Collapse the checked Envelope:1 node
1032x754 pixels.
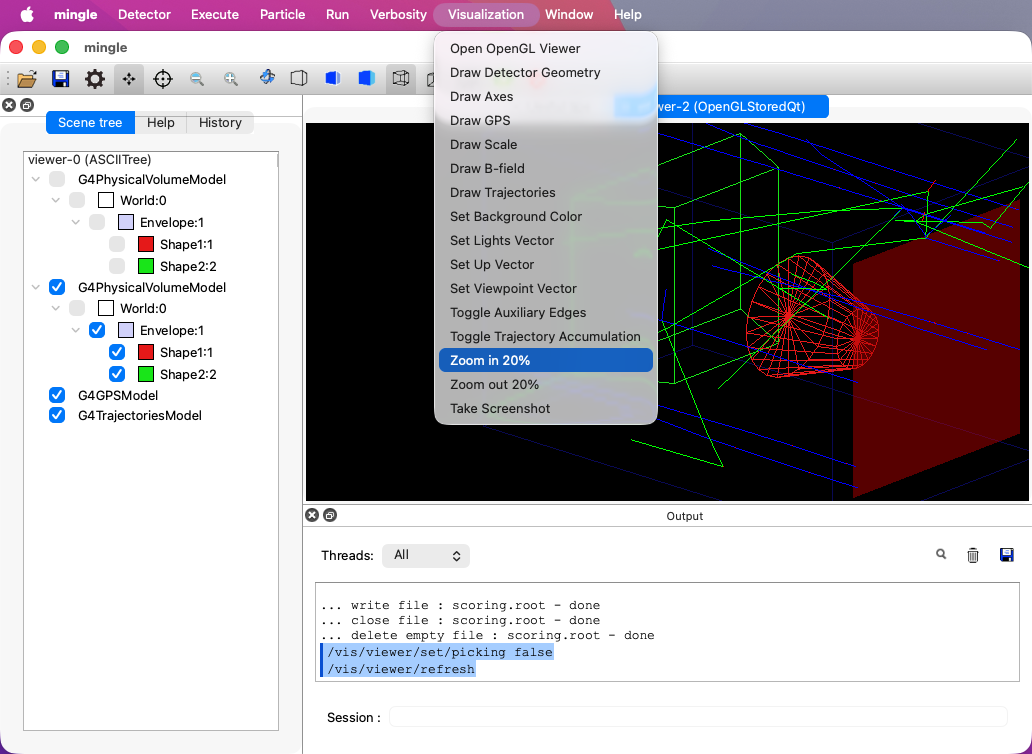[76, 330]
